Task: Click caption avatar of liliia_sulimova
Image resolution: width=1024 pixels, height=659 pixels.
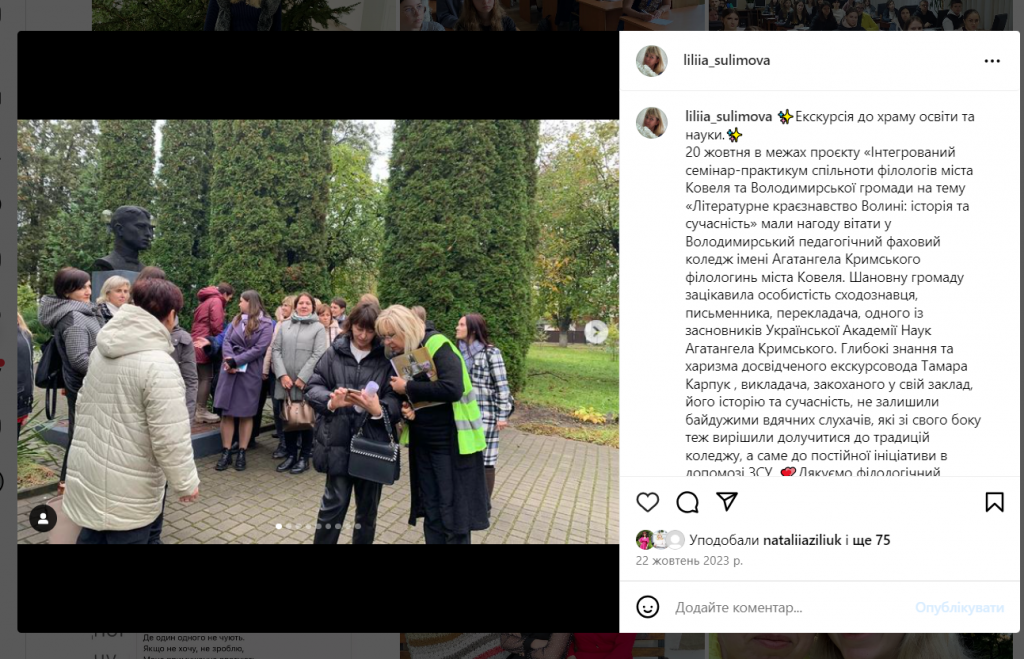Action: pos(652,123)
